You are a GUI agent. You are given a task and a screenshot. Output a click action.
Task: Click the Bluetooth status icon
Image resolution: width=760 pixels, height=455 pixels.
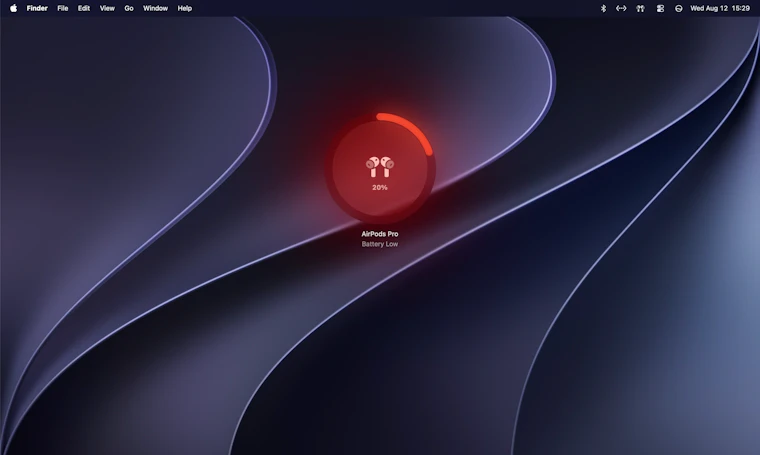(603, 8)
